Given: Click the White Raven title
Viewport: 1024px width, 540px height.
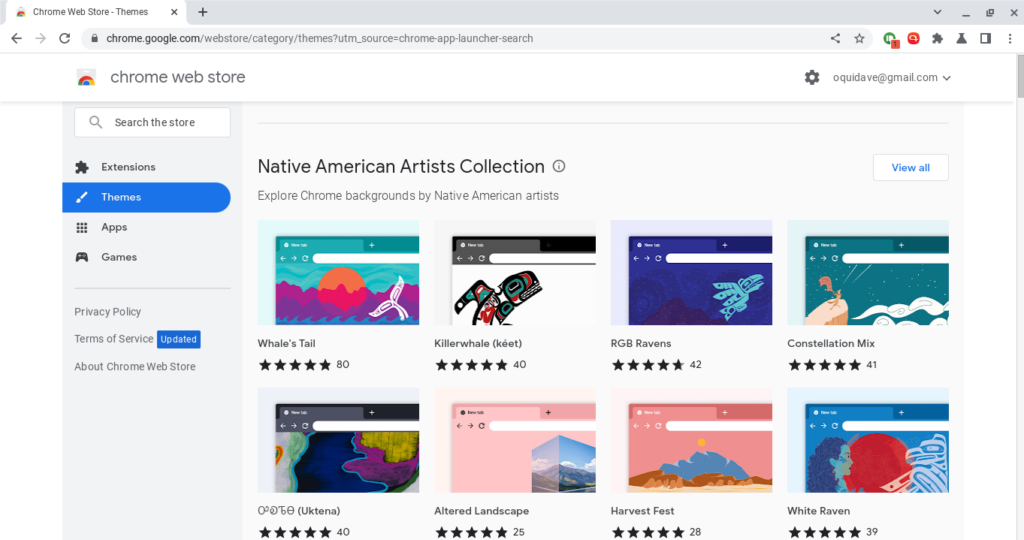Looking at the screenshot, I should [x=818, y=511].
